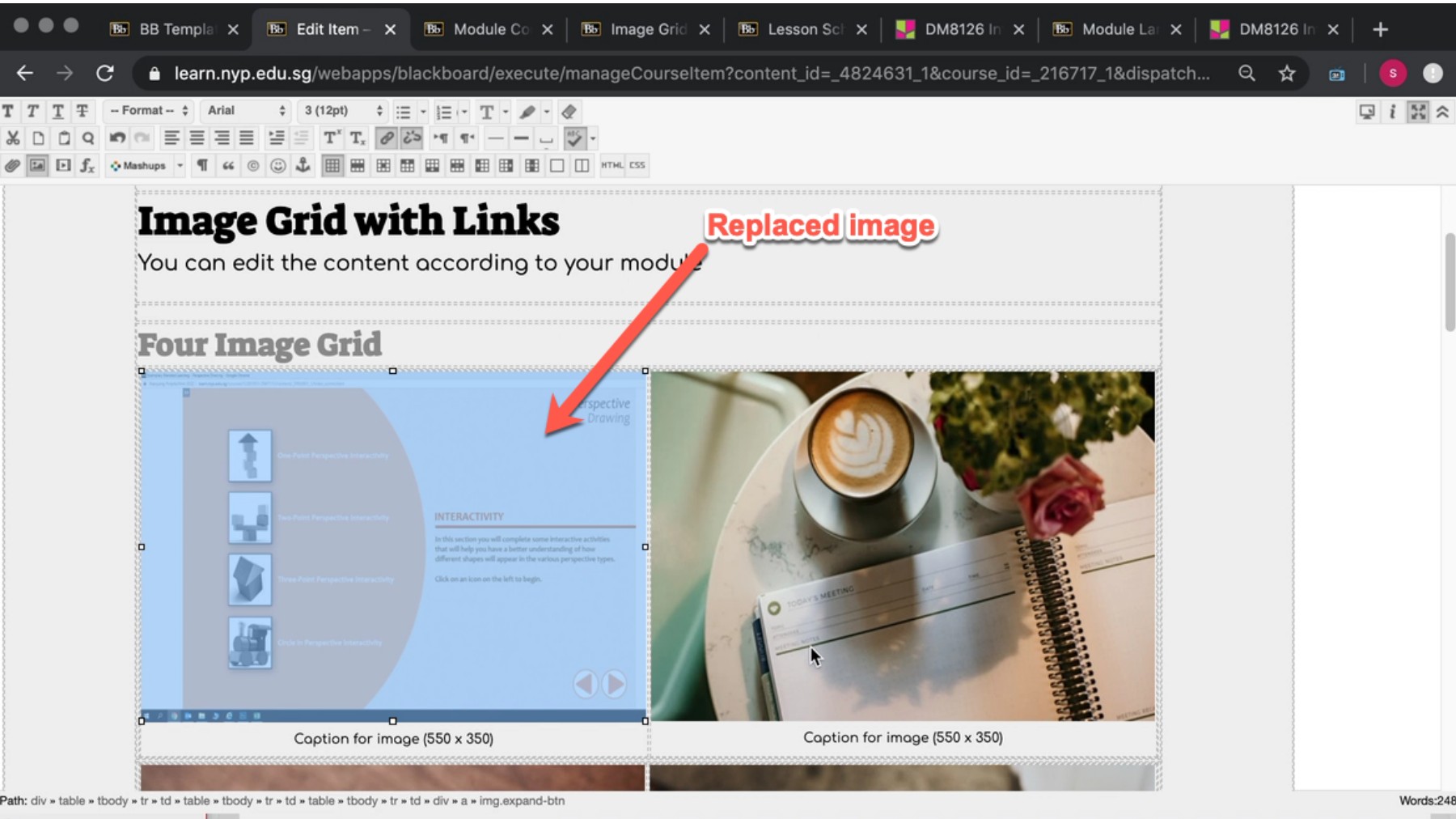Click the remove link icon
The width and height of the screenshot is (1456, 819).
tap(411, 138)
